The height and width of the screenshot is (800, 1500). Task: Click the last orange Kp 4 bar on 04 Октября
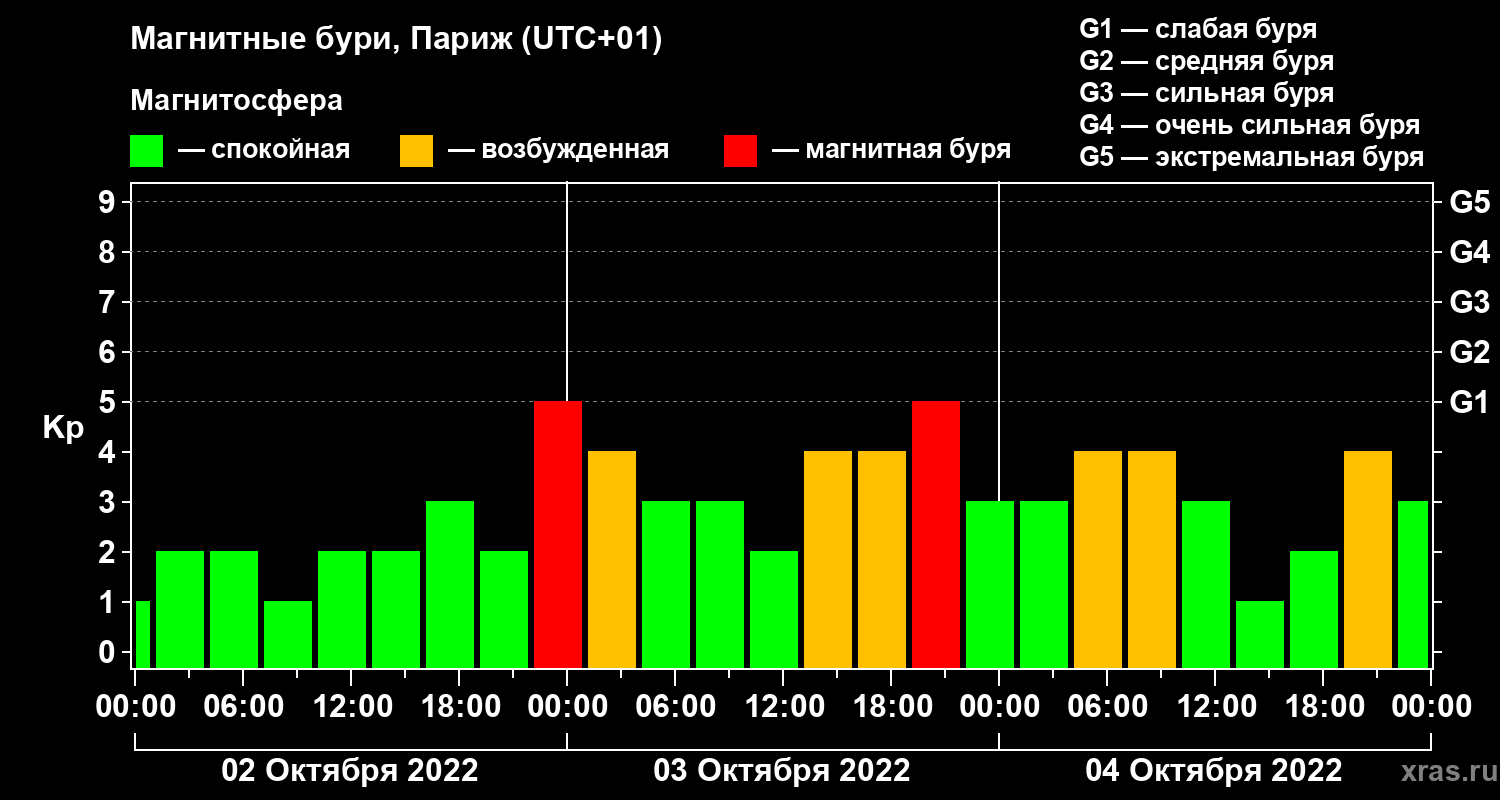pyautogui.click(x=1368, y=560)
